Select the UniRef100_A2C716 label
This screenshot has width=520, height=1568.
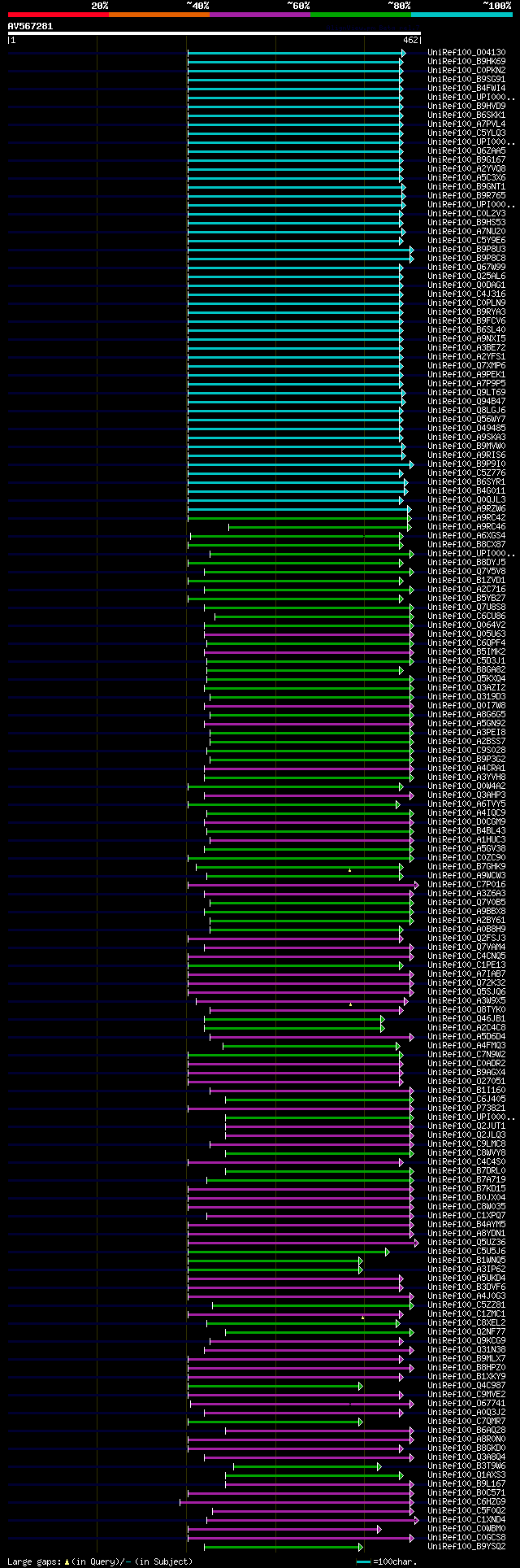click(x=466, y=589)
